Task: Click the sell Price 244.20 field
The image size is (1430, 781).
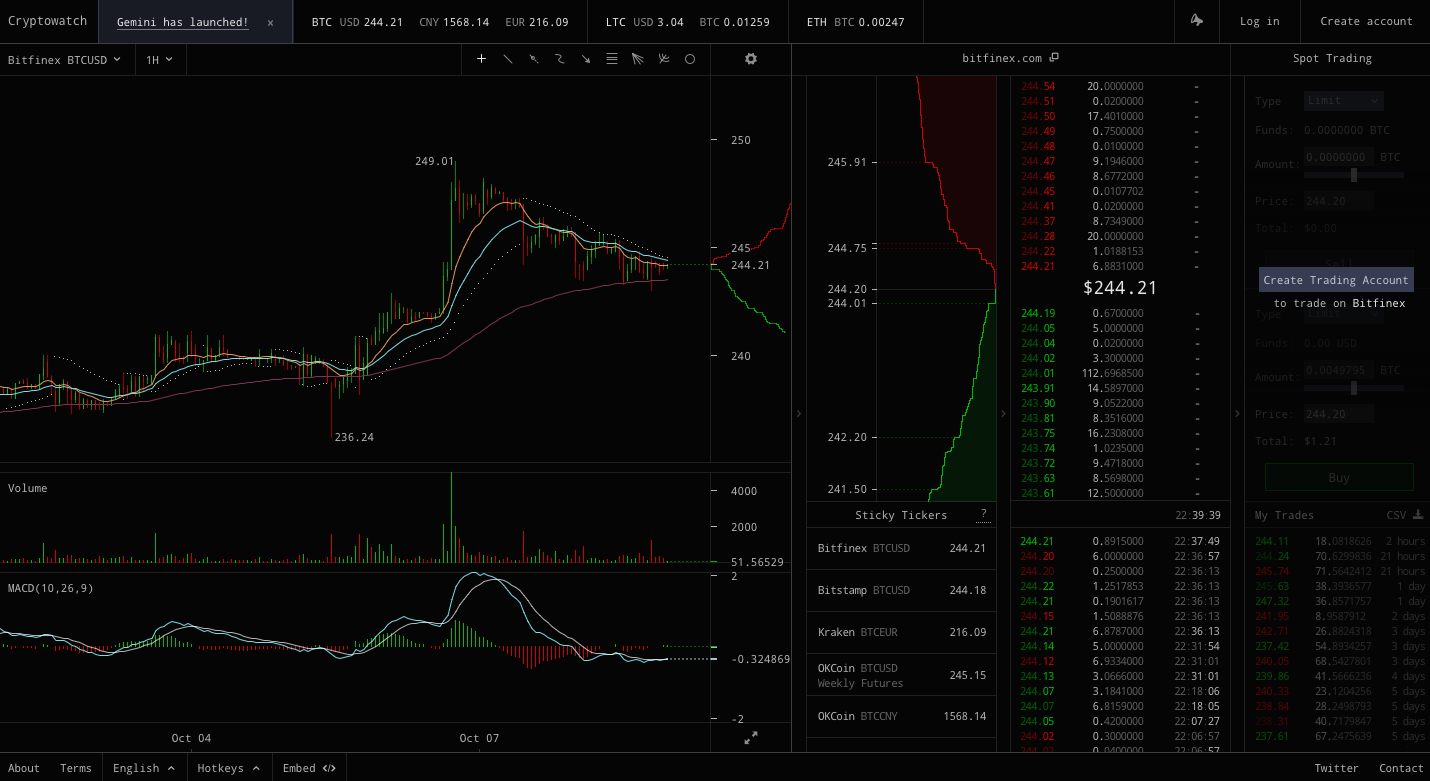Action: pos(1339,201)
